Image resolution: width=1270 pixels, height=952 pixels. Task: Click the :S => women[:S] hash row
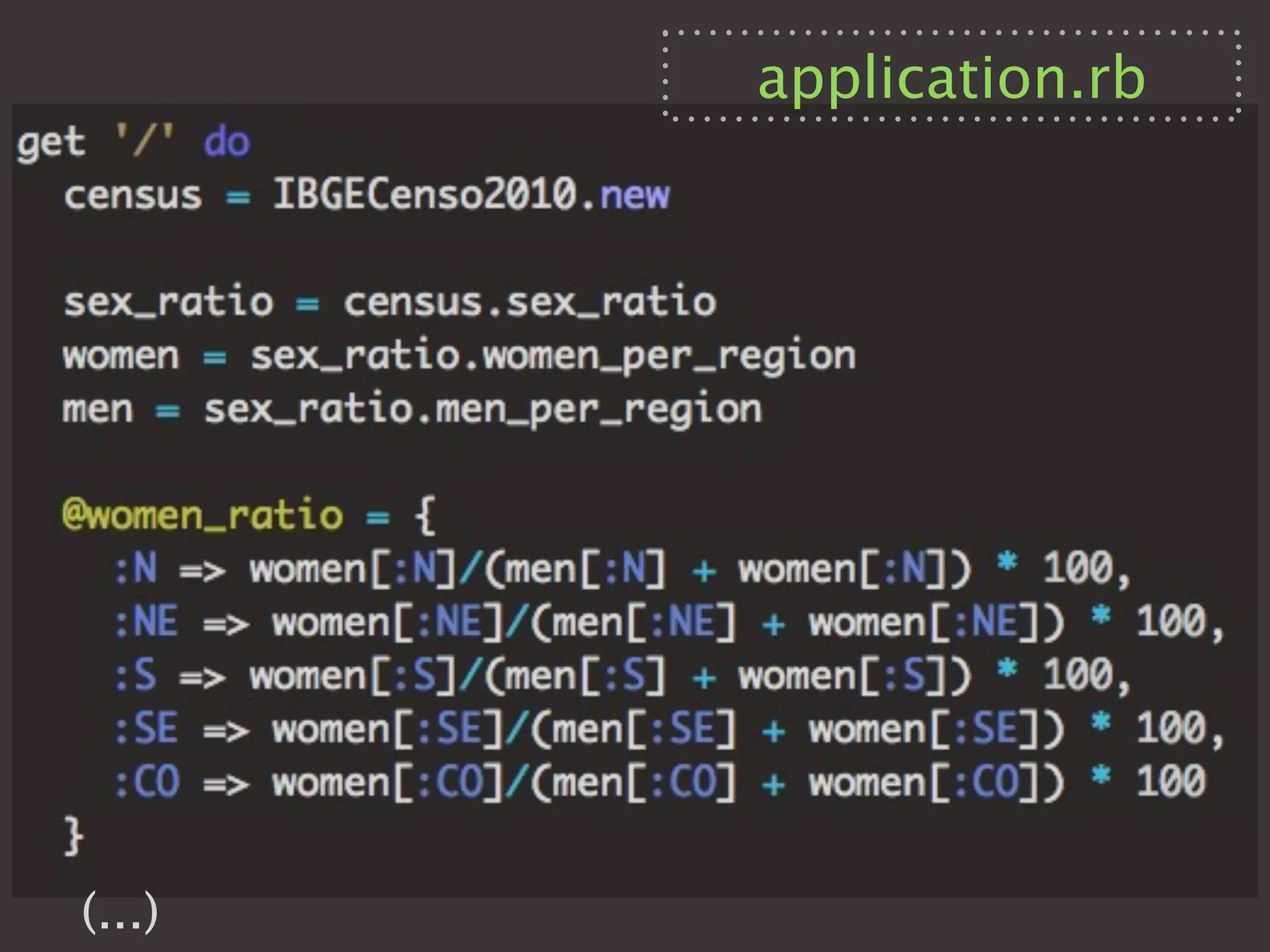click(x=623, y=676)
